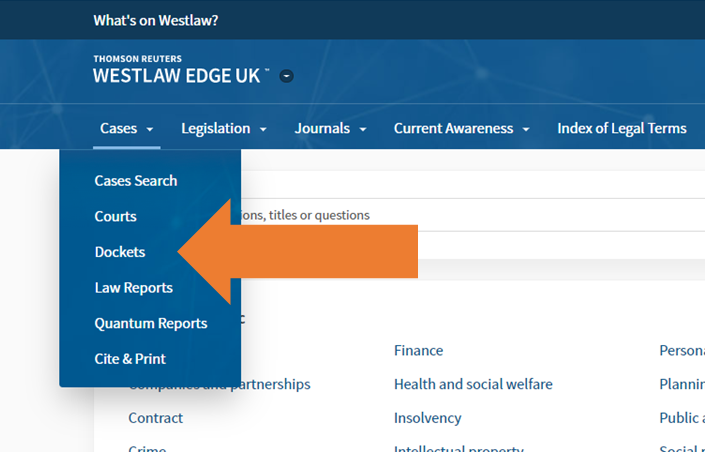Viewport: 705px width, 452px height.
Task: Select Cases Search from Cases menu
Action: (136, 181)
